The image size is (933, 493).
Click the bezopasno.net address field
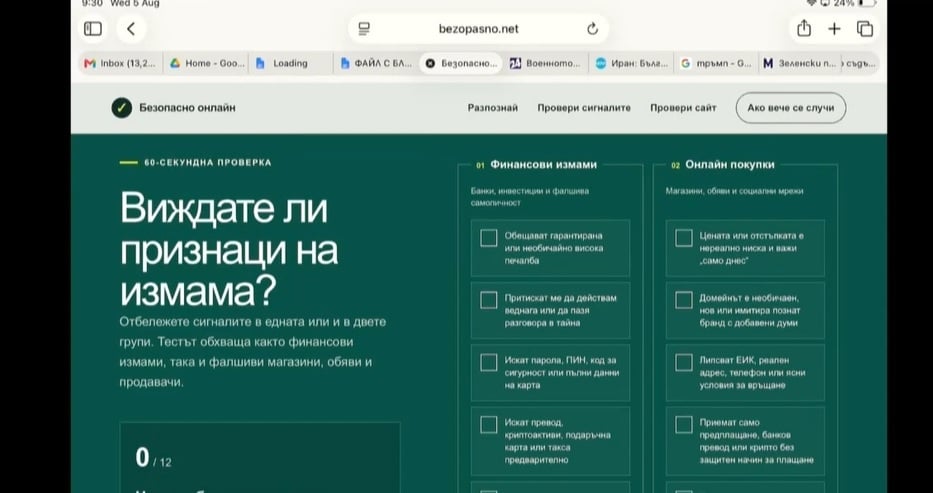coord(478,29)
